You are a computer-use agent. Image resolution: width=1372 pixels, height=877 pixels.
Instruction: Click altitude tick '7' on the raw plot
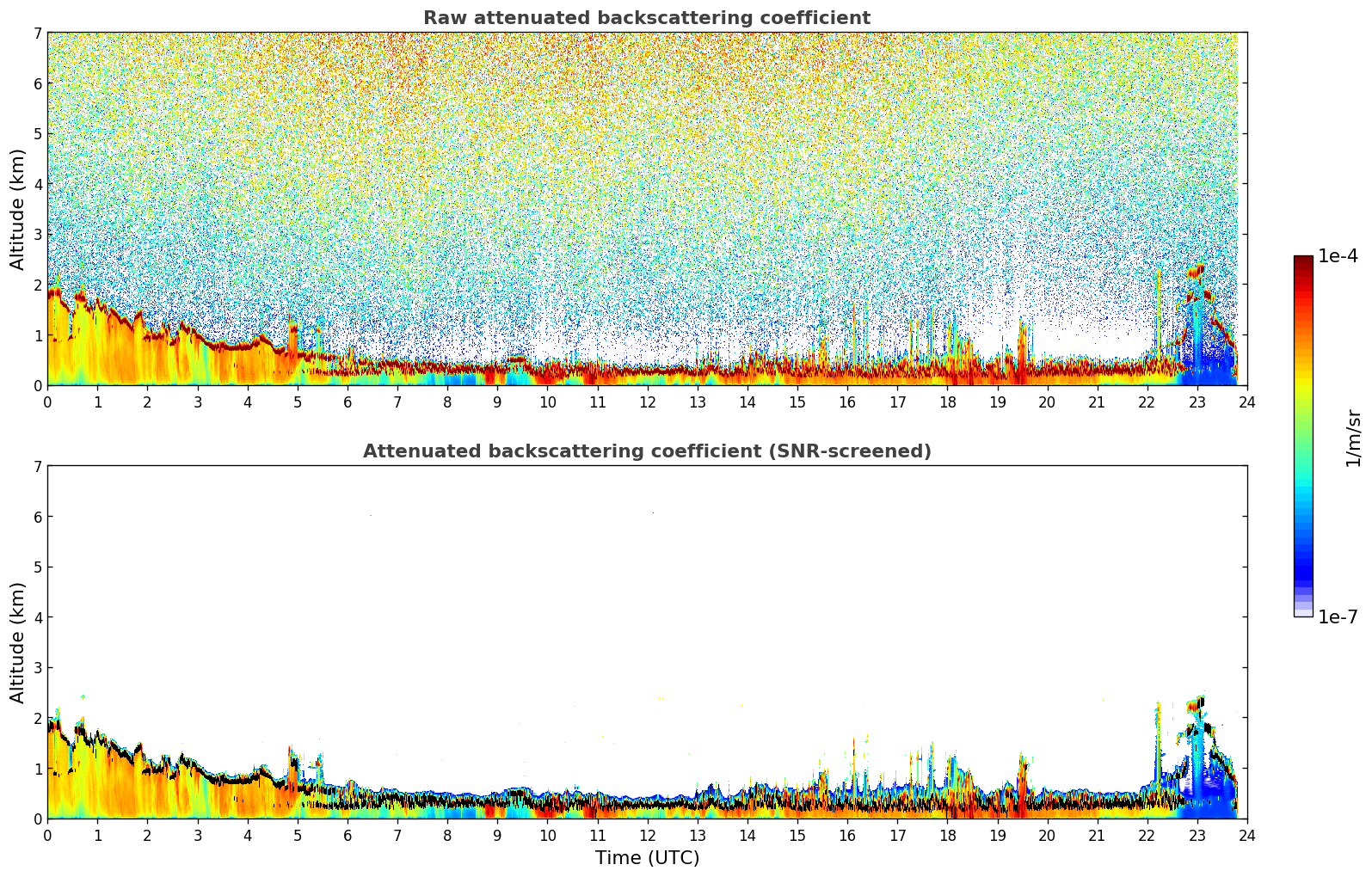coord(38,34)
